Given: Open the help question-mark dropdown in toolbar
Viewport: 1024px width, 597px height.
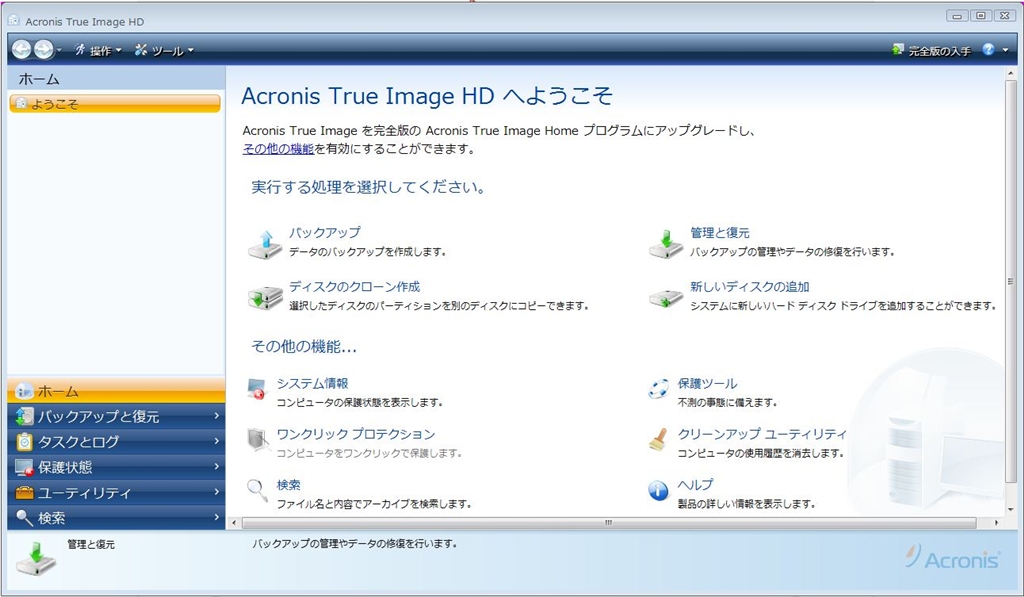Looking at the screenshot, I should click(995, 50).
